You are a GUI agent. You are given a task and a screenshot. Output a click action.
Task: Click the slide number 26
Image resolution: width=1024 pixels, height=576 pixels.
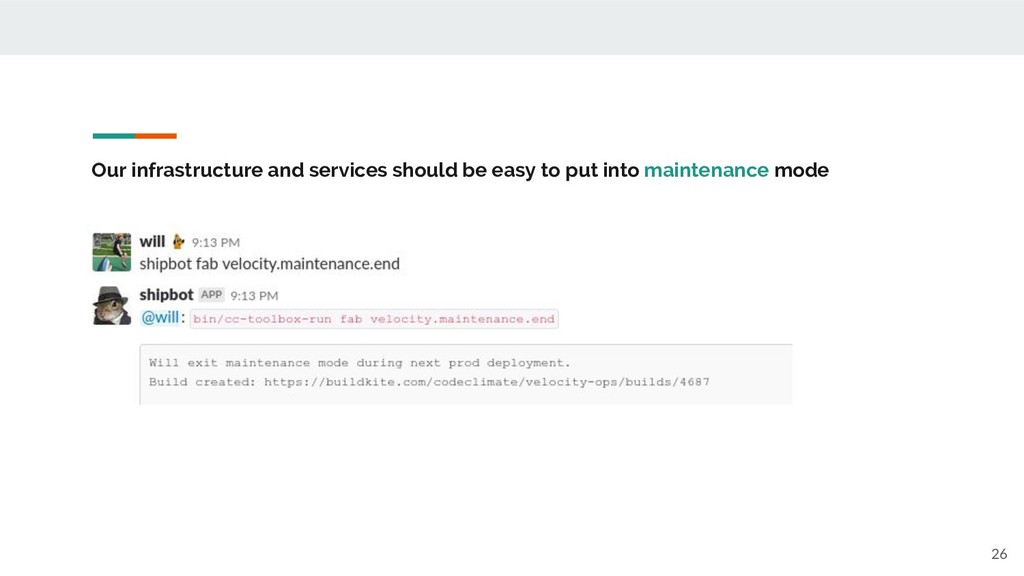point(999,554)
